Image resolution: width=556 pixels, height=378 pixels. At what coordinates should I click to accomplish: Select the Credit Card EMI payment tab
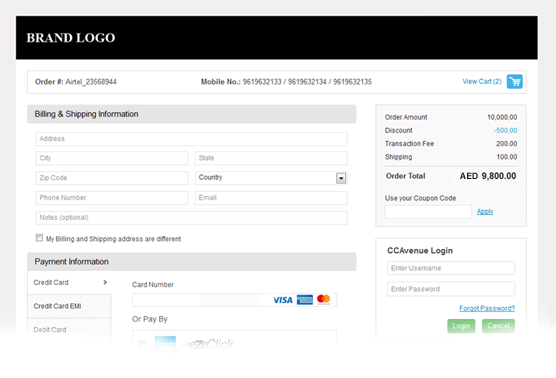point(70,306)
